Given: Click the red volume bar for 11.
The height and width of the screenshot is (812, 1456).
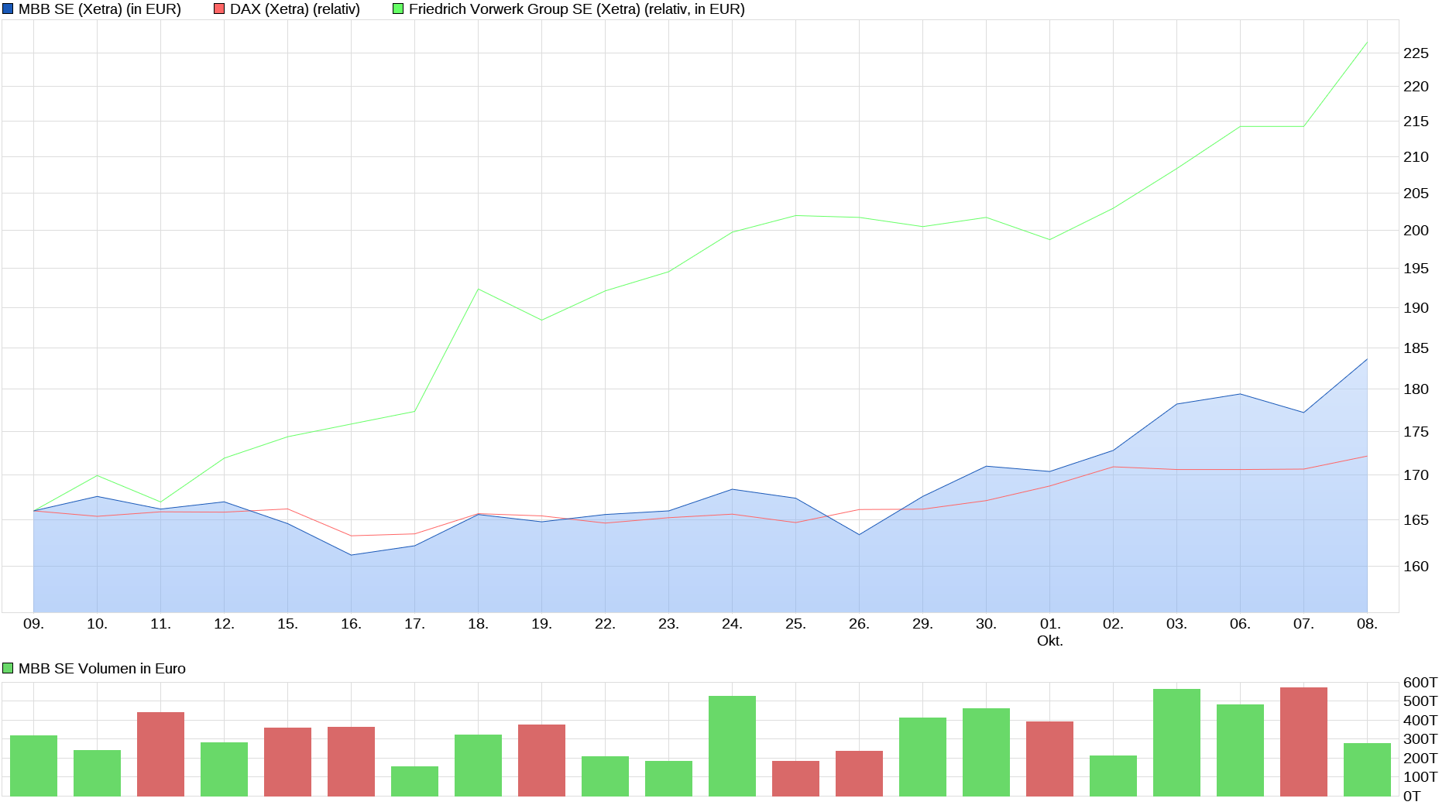Looking at the screenshot, I should [x=160, y=754].
